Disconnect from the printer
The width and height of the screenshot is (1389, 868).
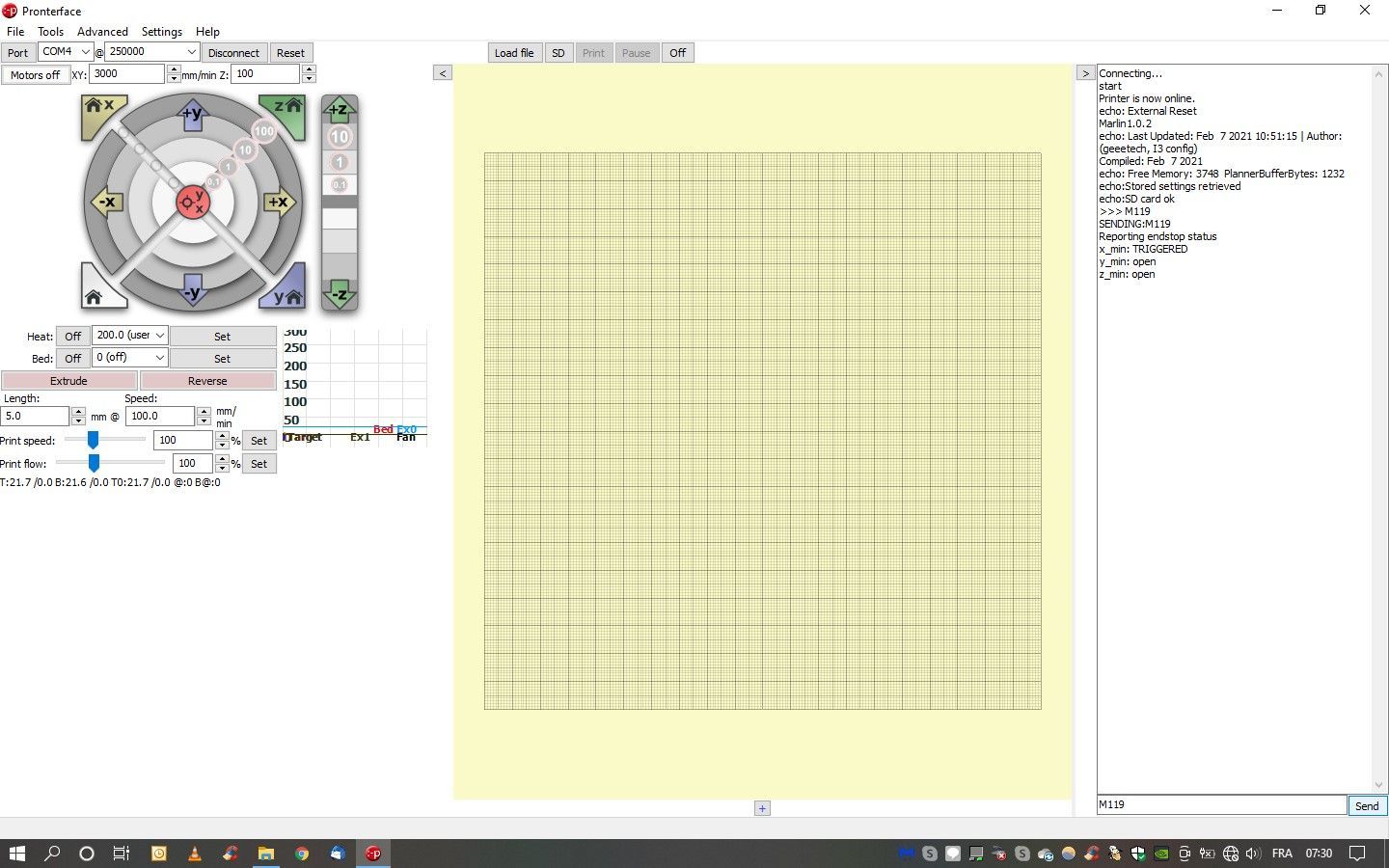pyautogui.click(x=233, y=53)
